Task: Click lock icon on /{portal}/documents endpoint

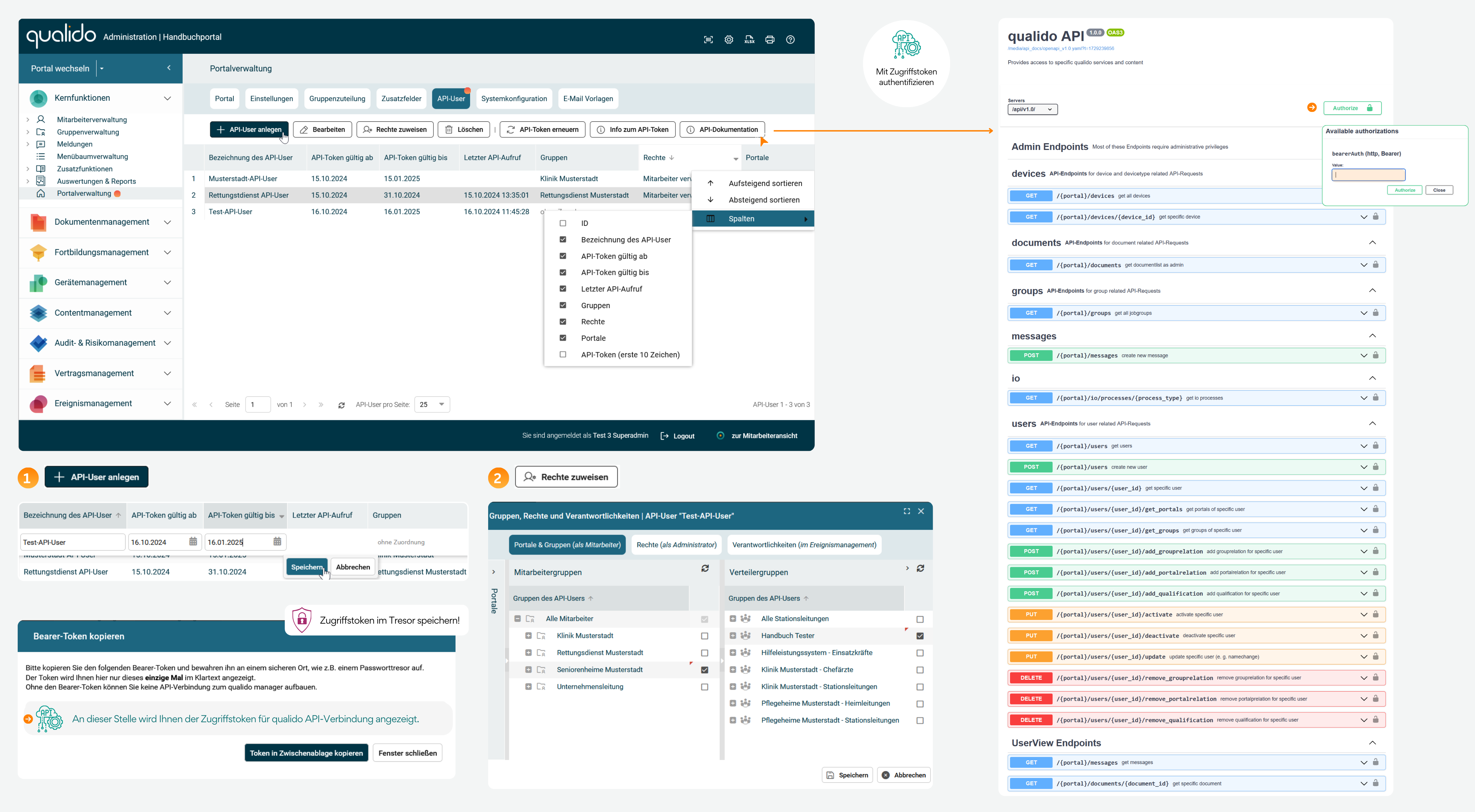Action: [x=1375, y=265]
